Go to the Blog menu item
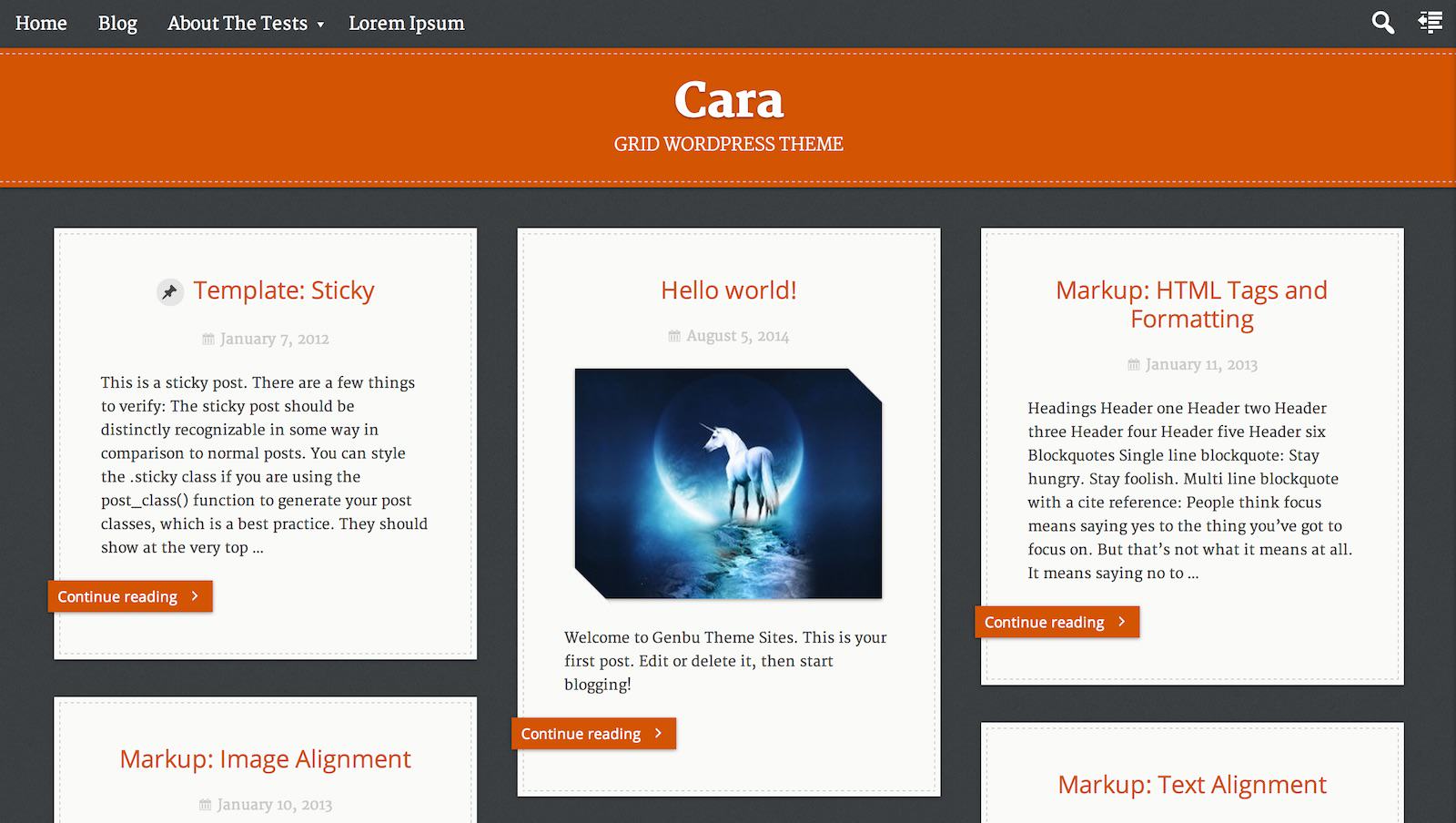The width and height of the screenshot is (1456, 823). coord(117,24)
